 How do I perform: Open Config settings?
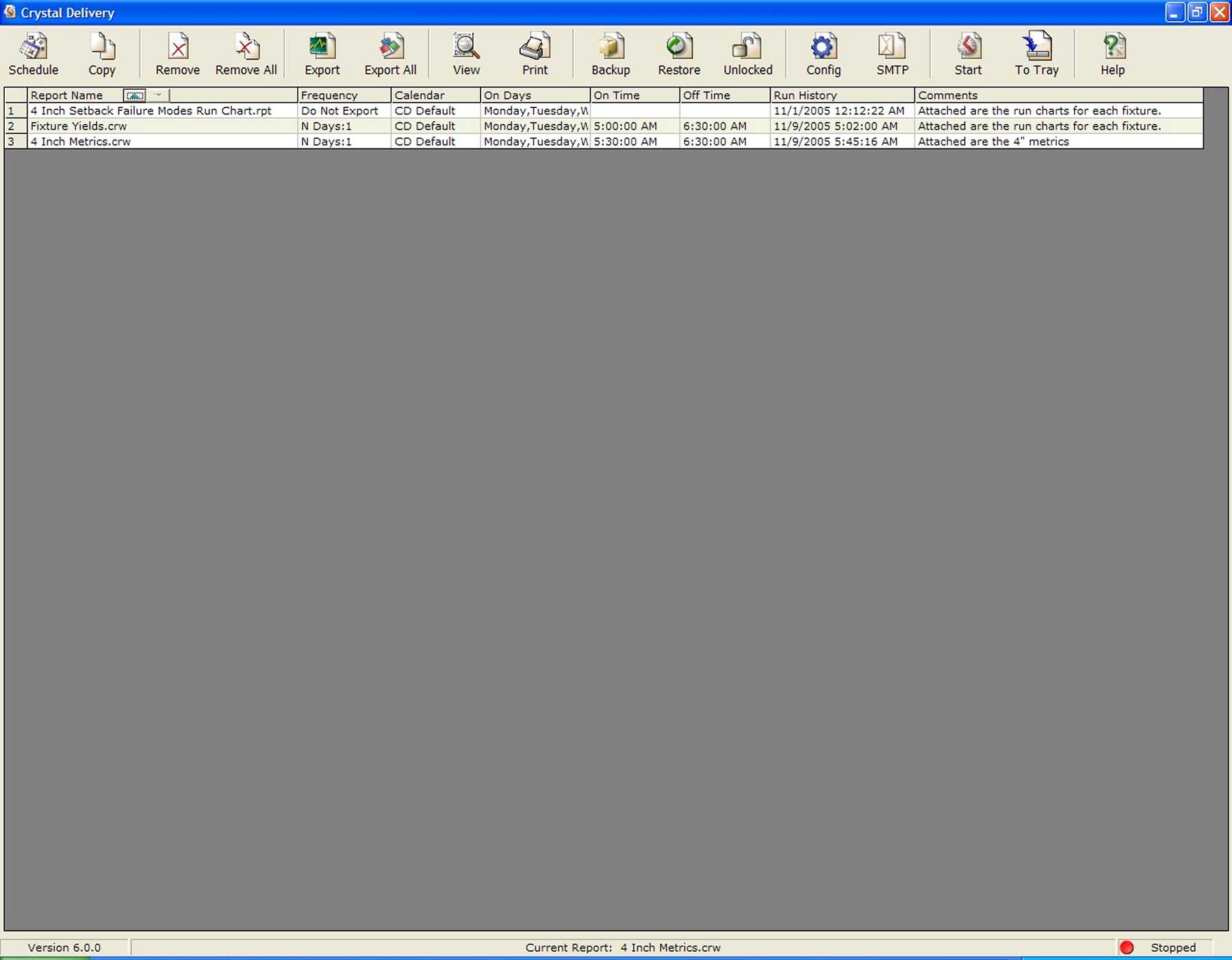coord(823,54)
